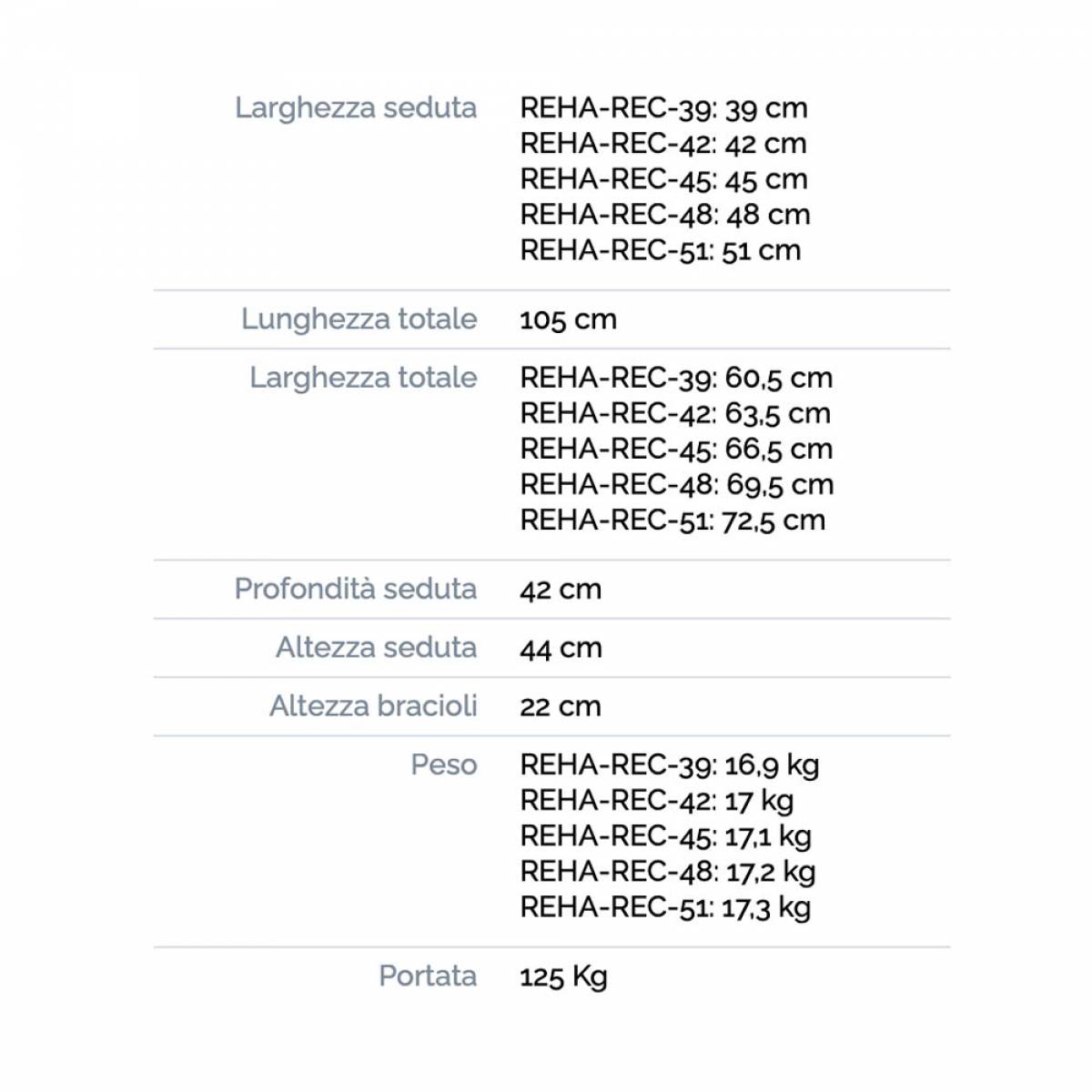Click the REHA-REC-51: 72,5 cm line
This screenshot has width=1092, height=1092.
[672, 521]
